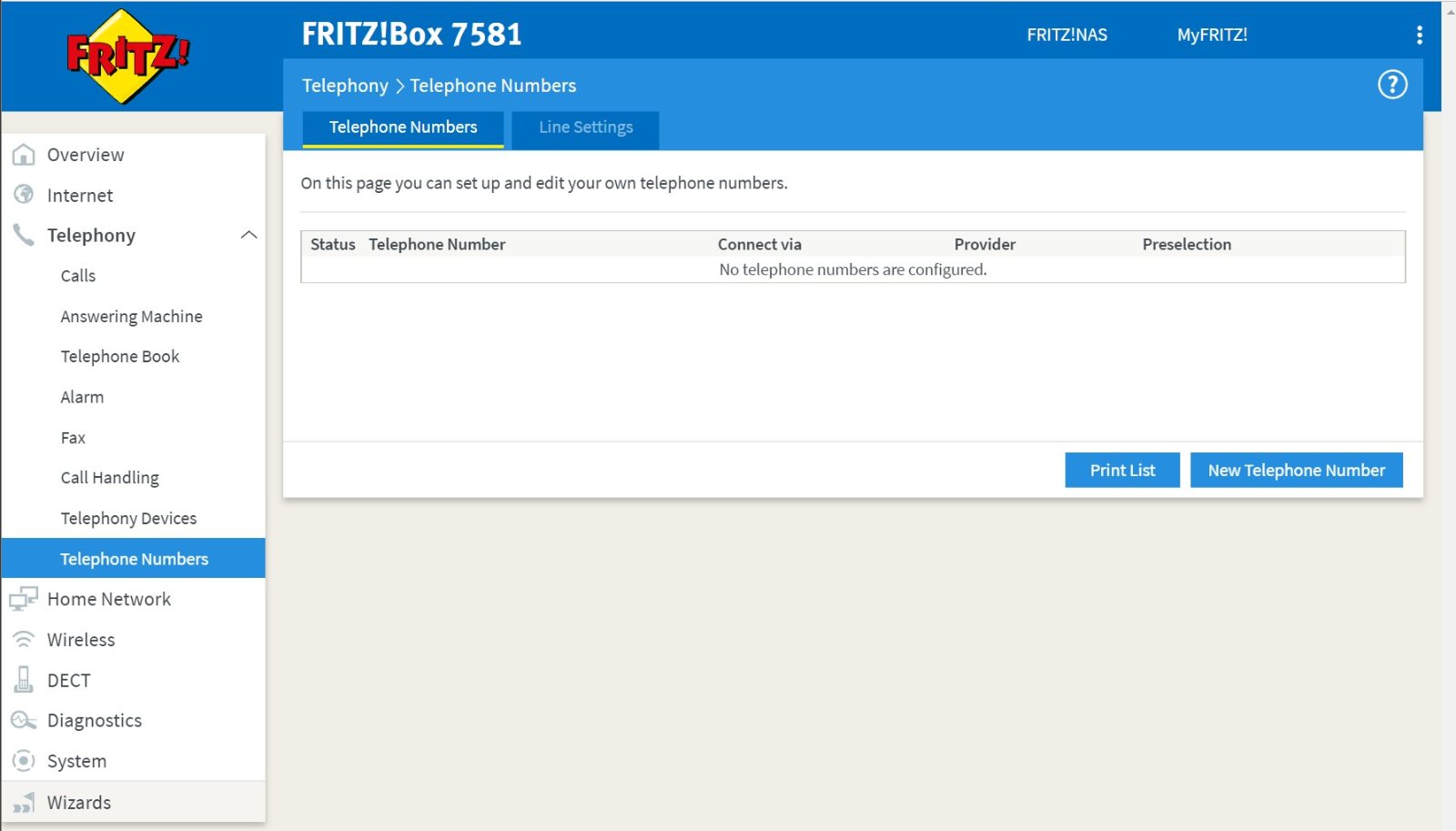Viewport: 1456px width, 831px height.
Task: Open the FRITZ!NAS link
Action: [x=1067, y=35]
